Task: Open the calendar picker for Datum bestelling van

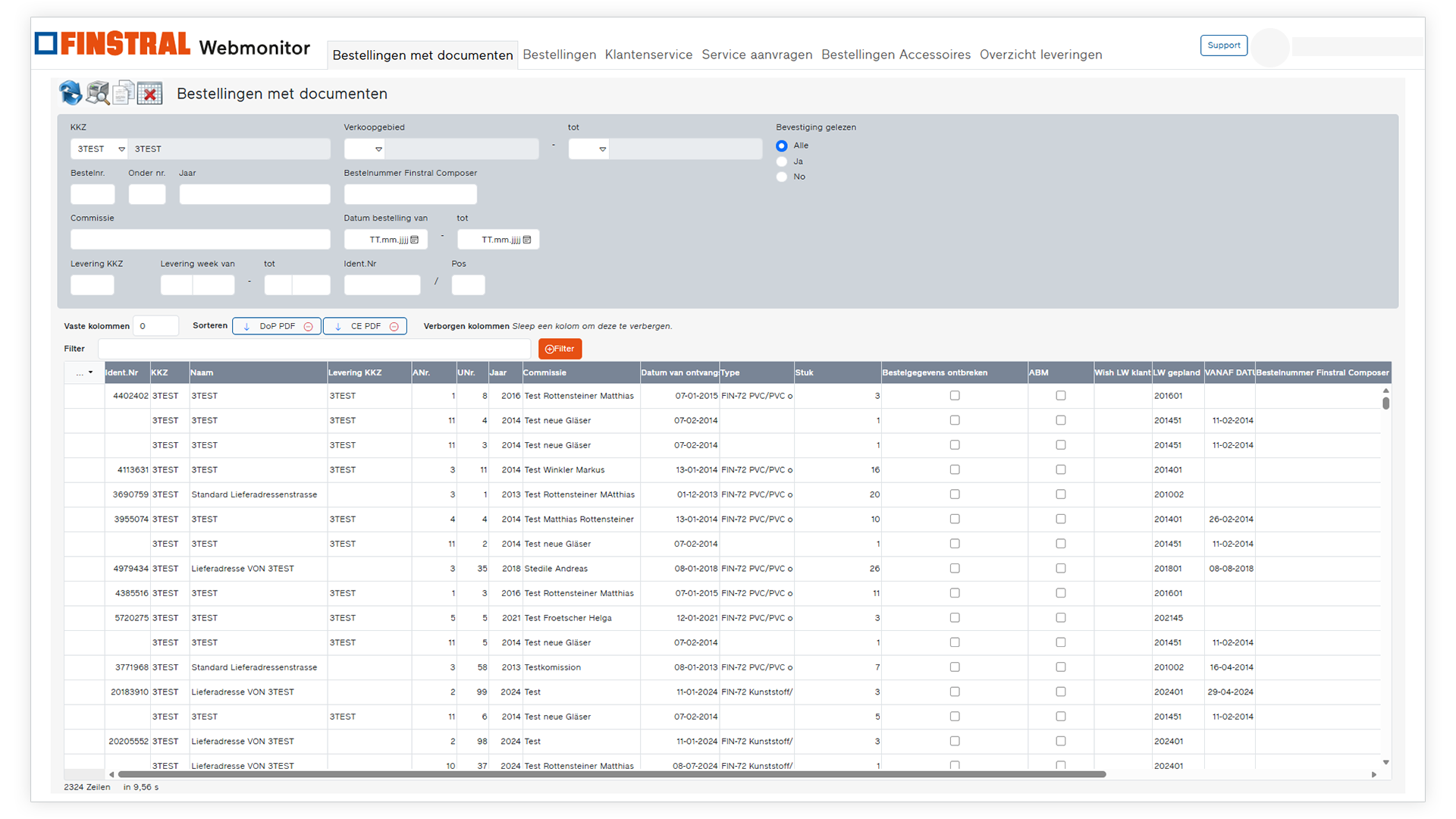Action: tap(415, 240)
